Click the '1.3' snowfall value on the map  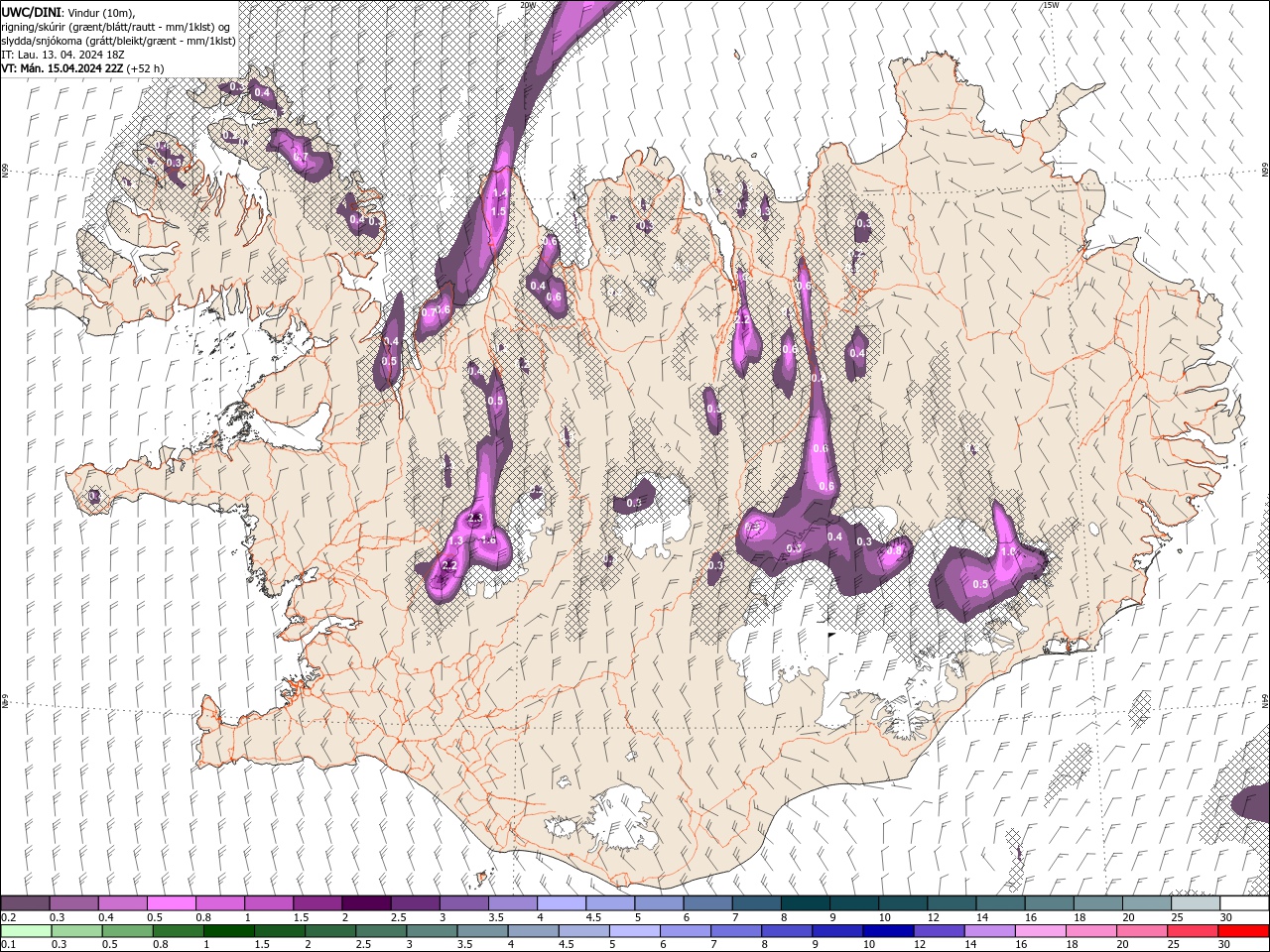(x=455, y=540)
